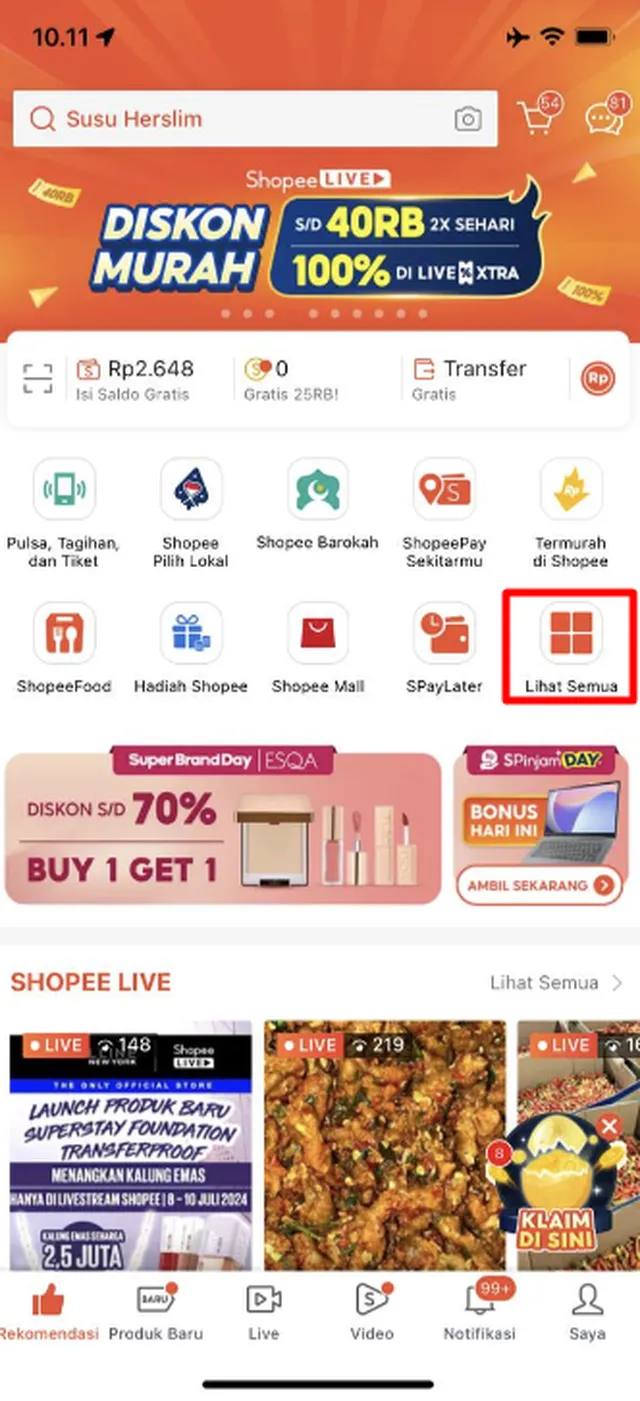Open the SPayLater icon
This screenshot has width=640, height=1401.
(445, 648)
